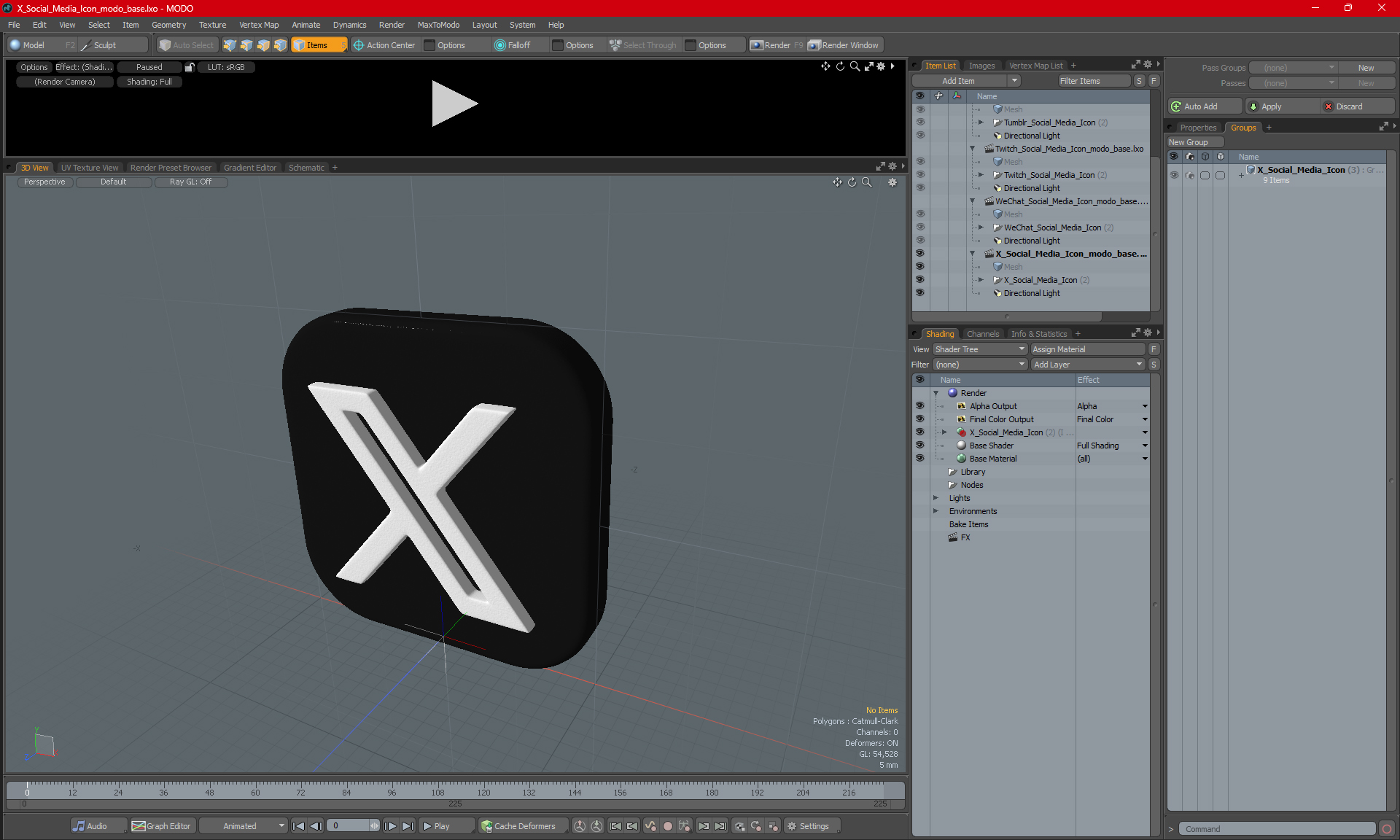Screen dimensions: 1400x840
Task: Click Filter Items field
Action: pos(1093,81)
